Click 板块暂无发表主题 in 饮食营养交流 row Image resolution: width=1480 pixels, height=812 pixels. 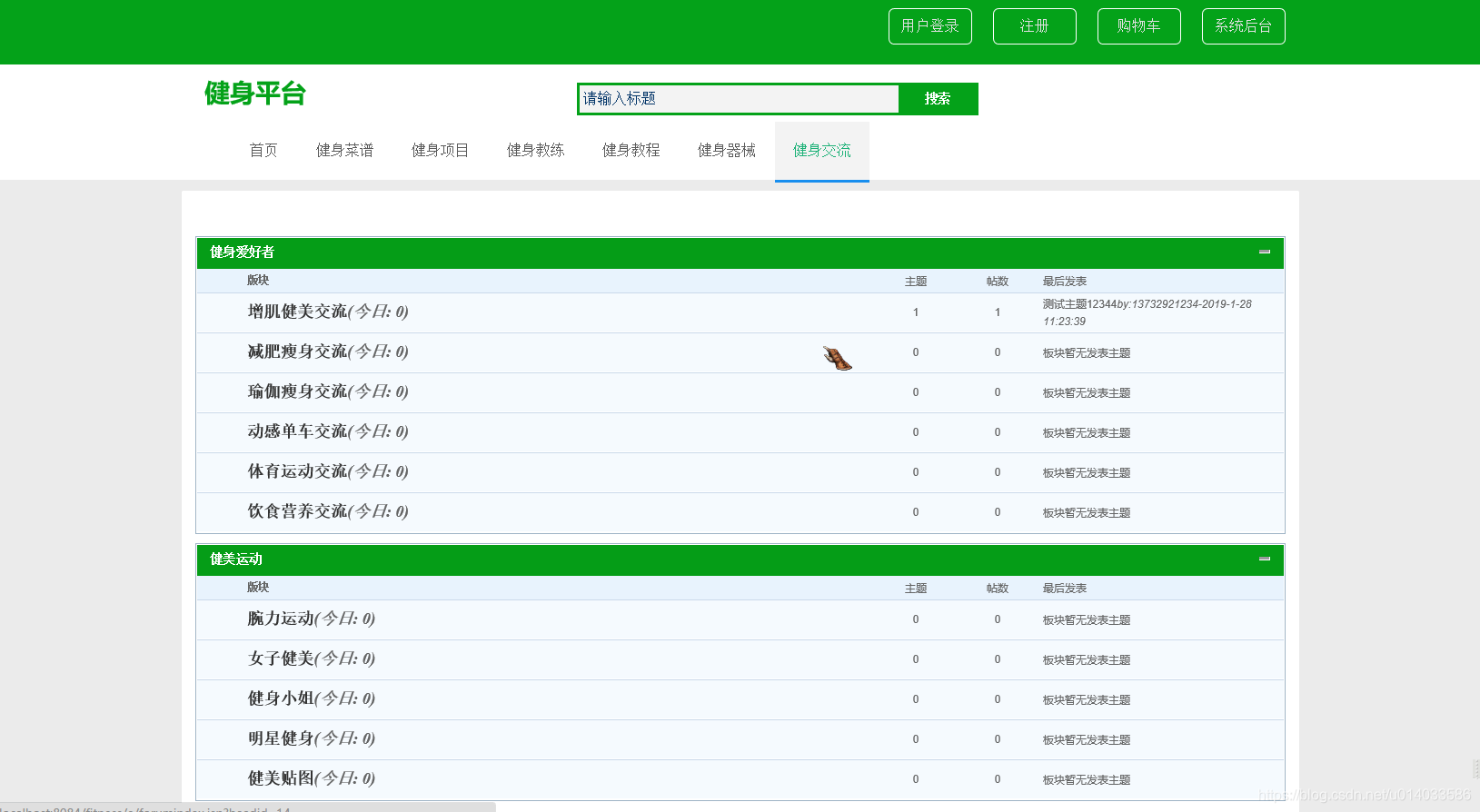(x=1087, y=513)
